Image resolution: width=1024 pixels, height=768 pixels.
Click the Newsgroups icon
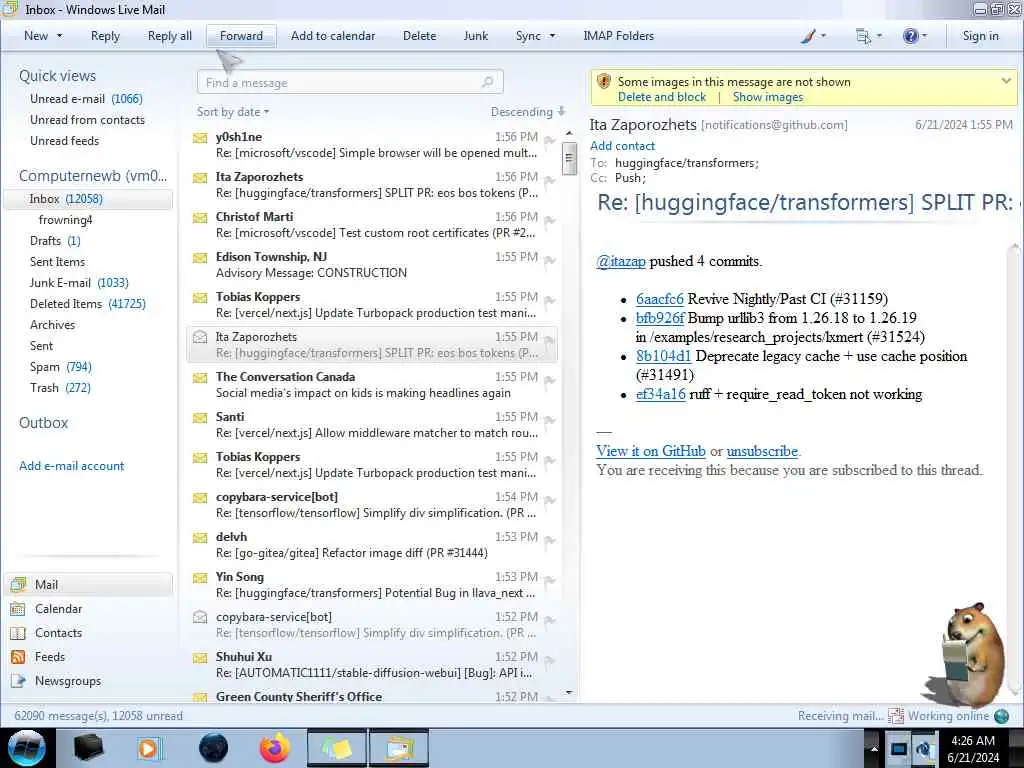[18, 681]
